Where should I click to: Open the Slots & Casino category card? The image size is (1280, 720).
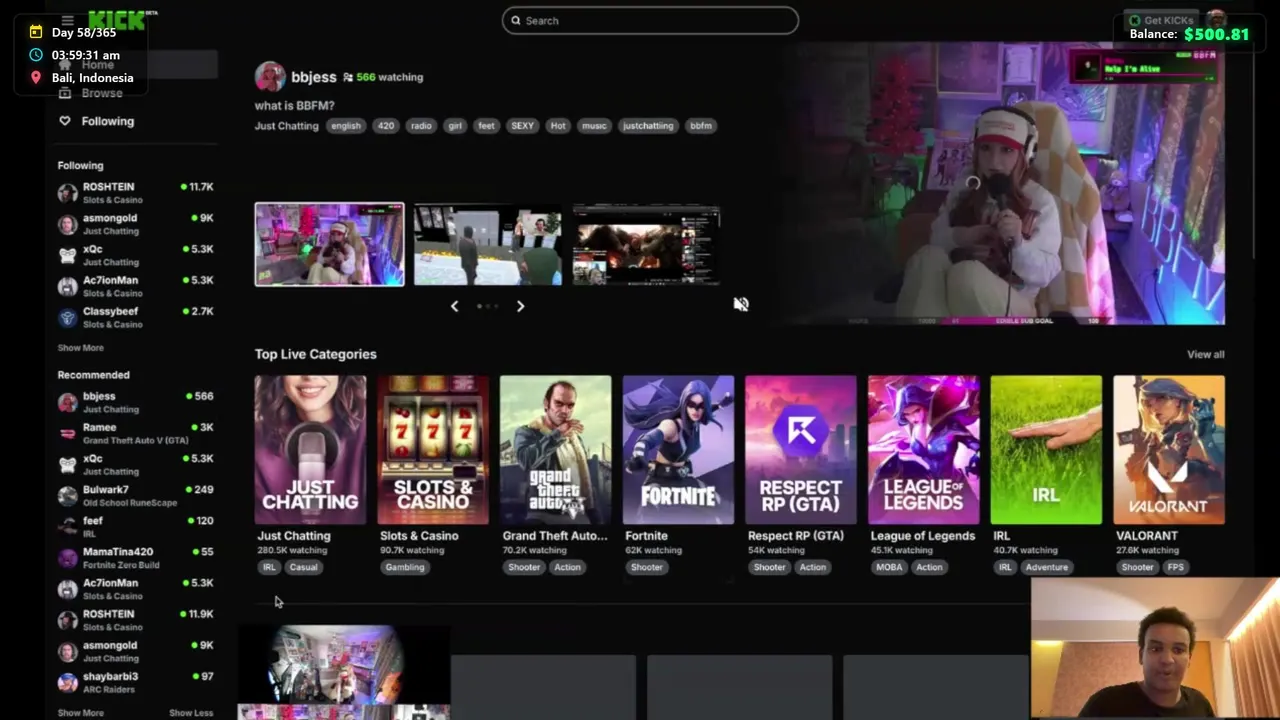coord(433,450)
